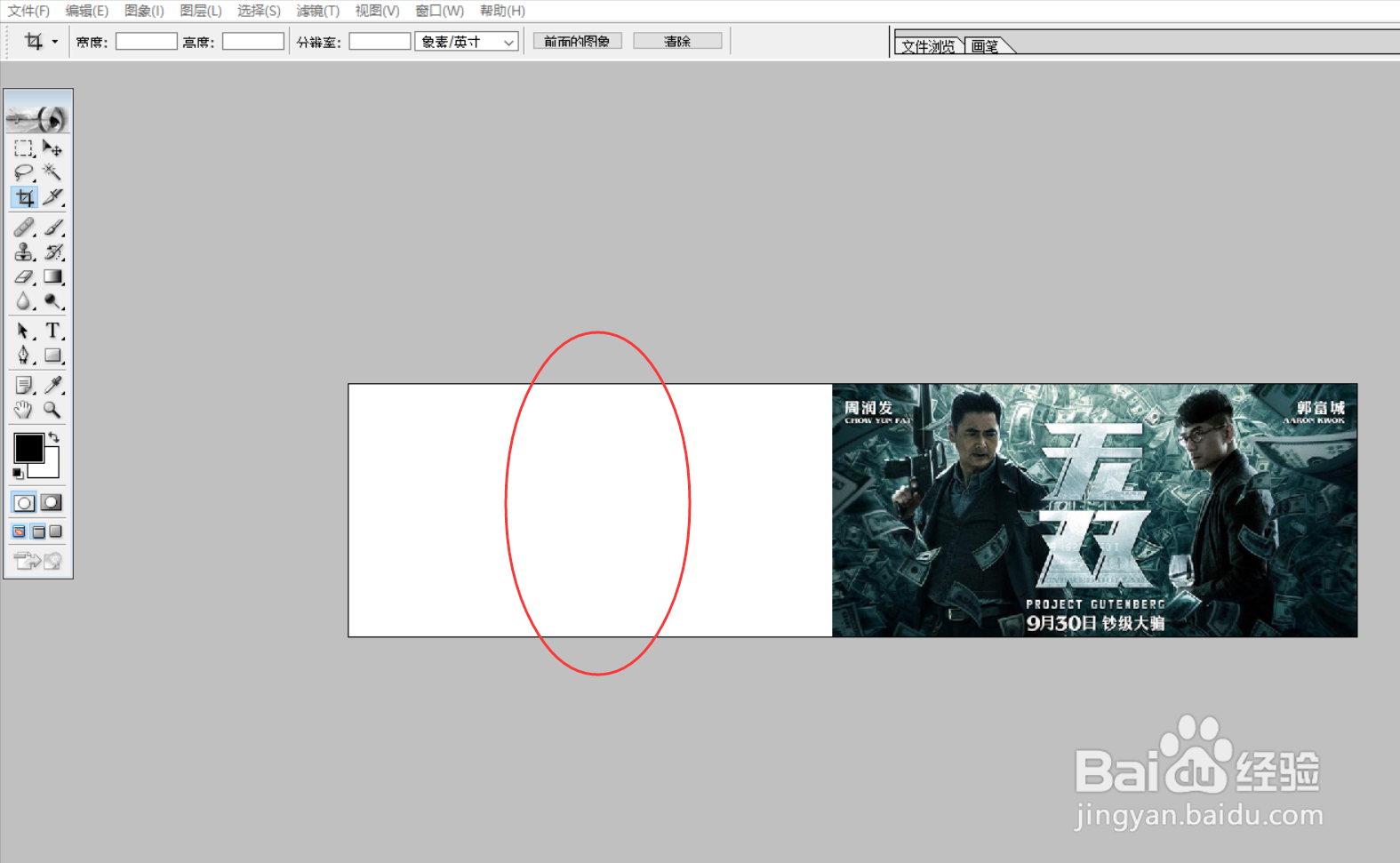Select the Eraser tool
This screenshot has width=1400, height=863.
24,277
